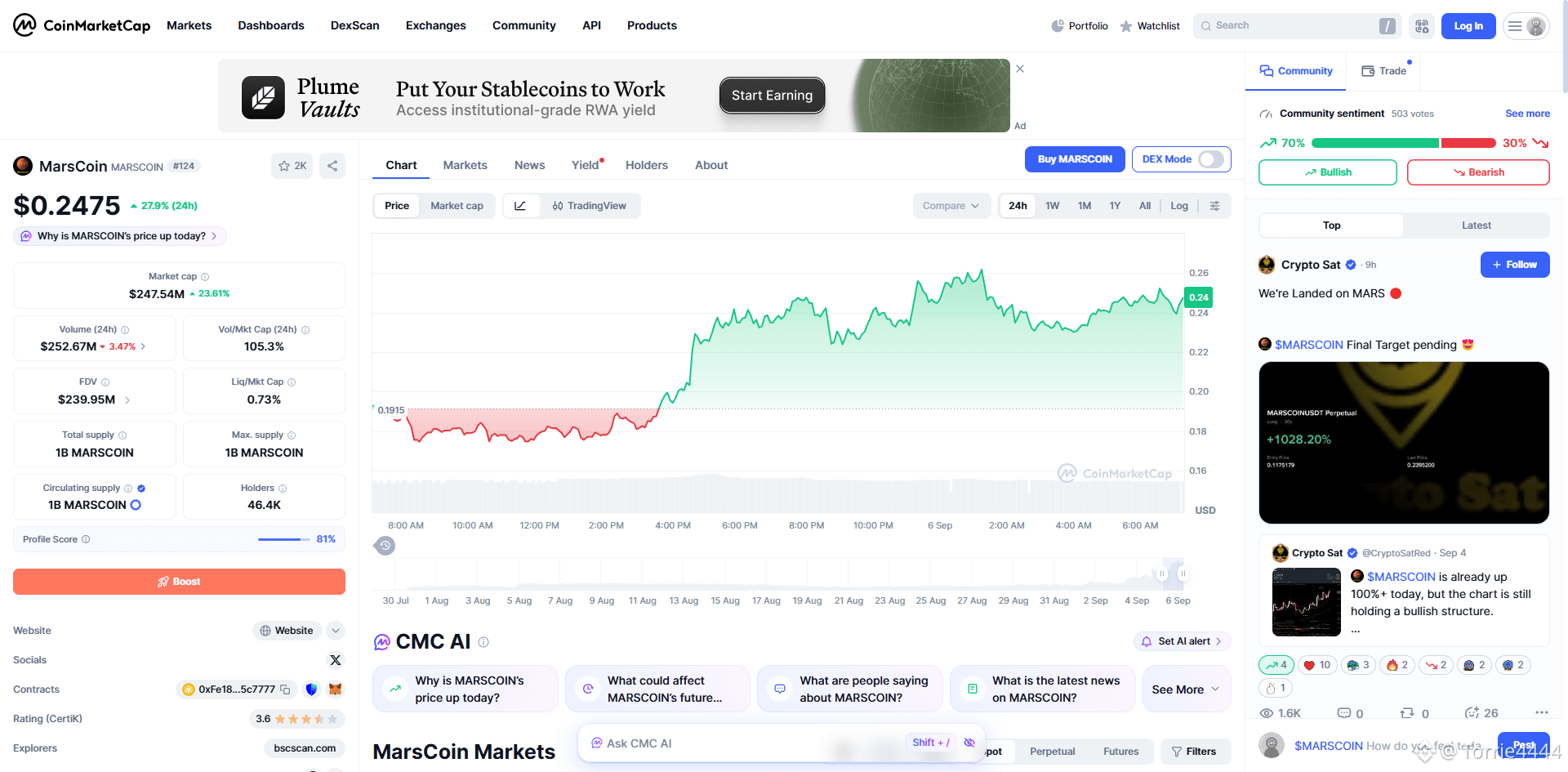Add MarsCoin to watchlist with star icon

pyautogui.click(x=292, y=166)
